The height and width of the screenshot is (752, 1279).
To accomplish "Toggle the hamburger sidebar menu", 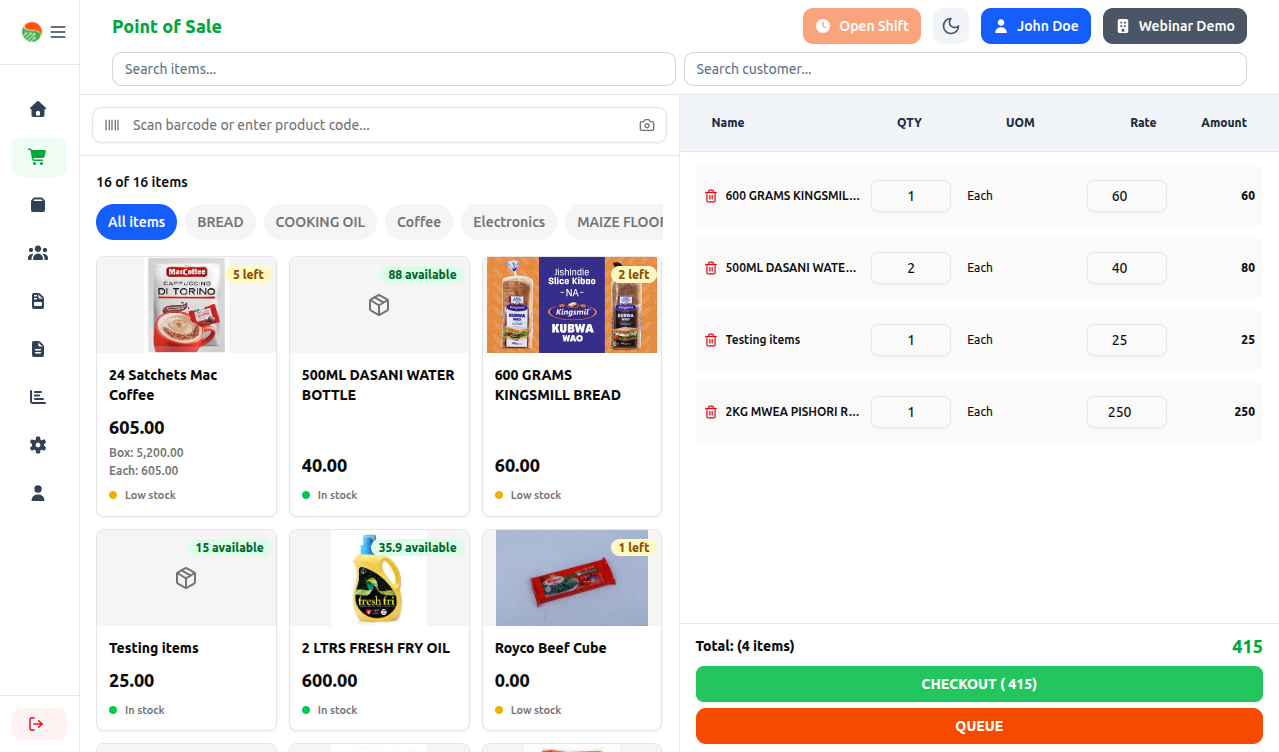I will (x=58, y=32).
